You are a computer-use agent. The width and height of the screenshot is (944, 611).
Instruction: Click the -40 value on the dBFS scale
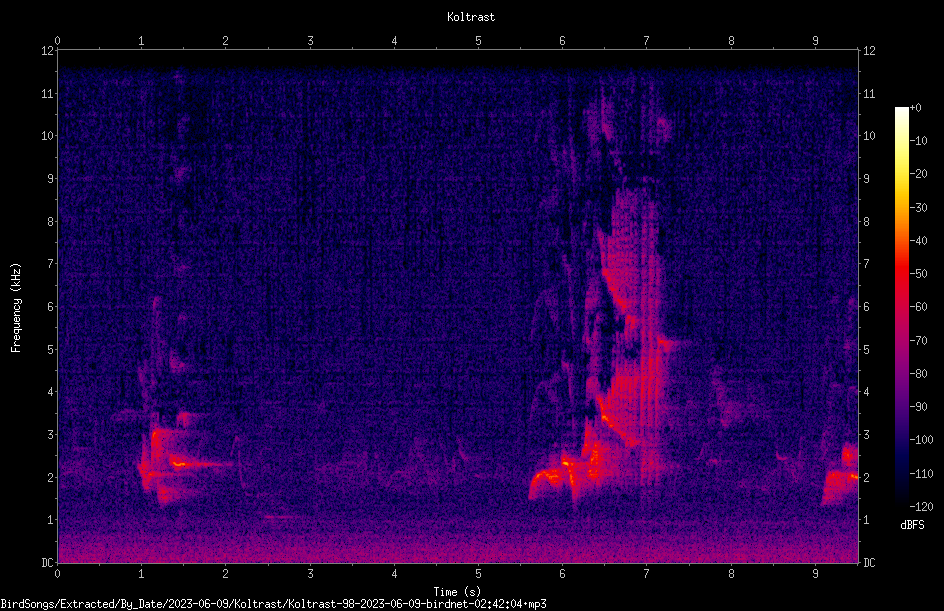coord(919,241)
